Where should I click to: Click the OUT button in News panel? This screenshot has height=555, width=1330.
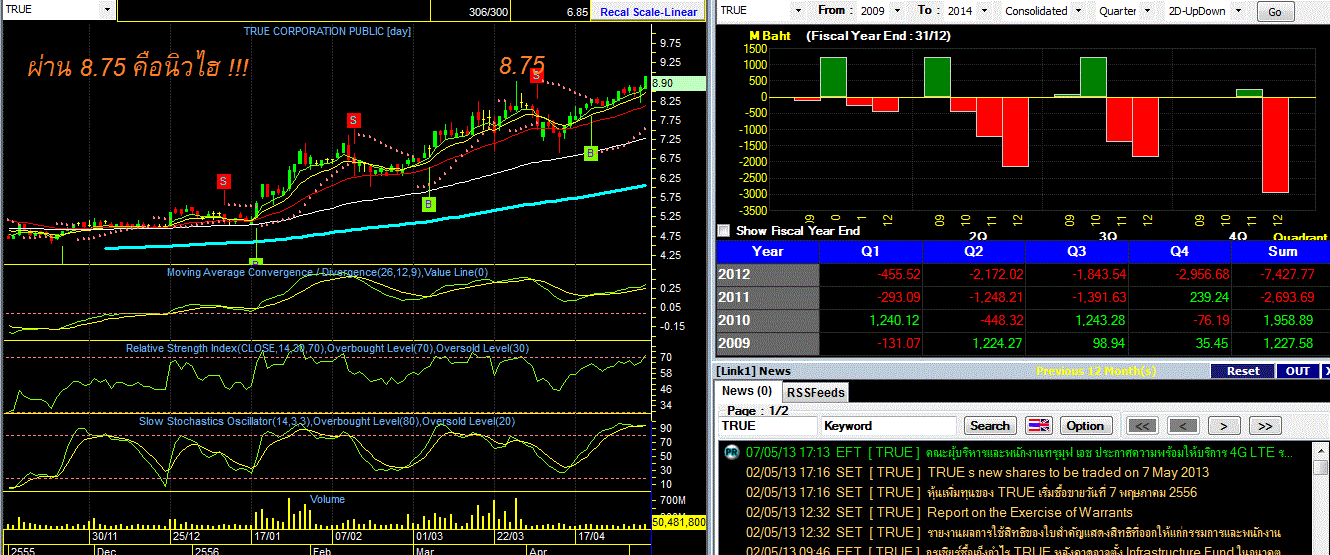coord(1298,371)
